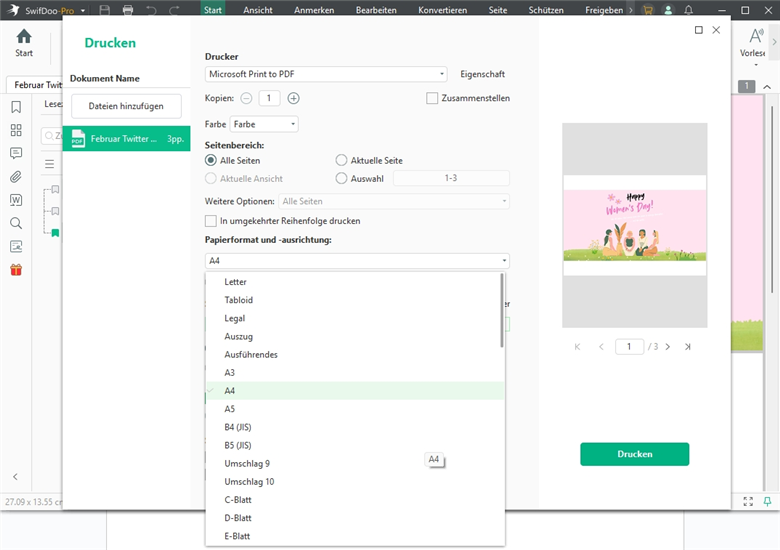This screenshot has width=780, height=550.
Task: Click the preview page number field
Action: (629, 347)
